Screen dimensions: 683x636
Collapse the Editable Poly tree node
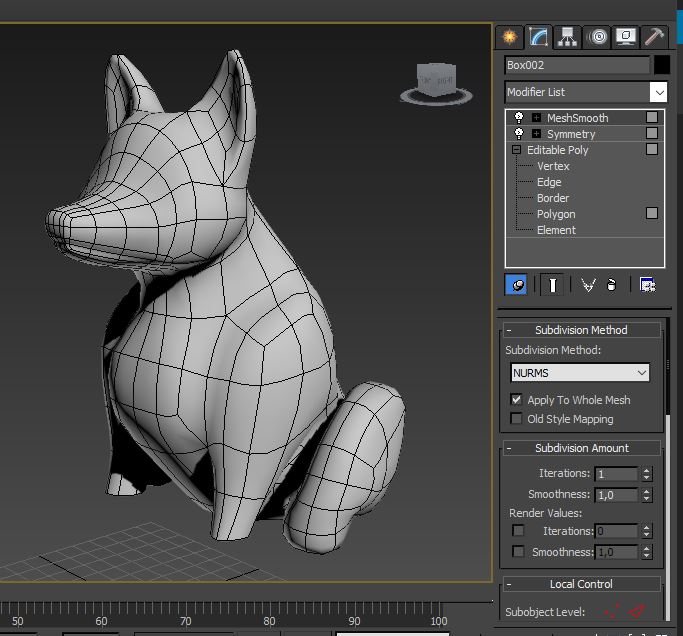[x=517, y=150]
